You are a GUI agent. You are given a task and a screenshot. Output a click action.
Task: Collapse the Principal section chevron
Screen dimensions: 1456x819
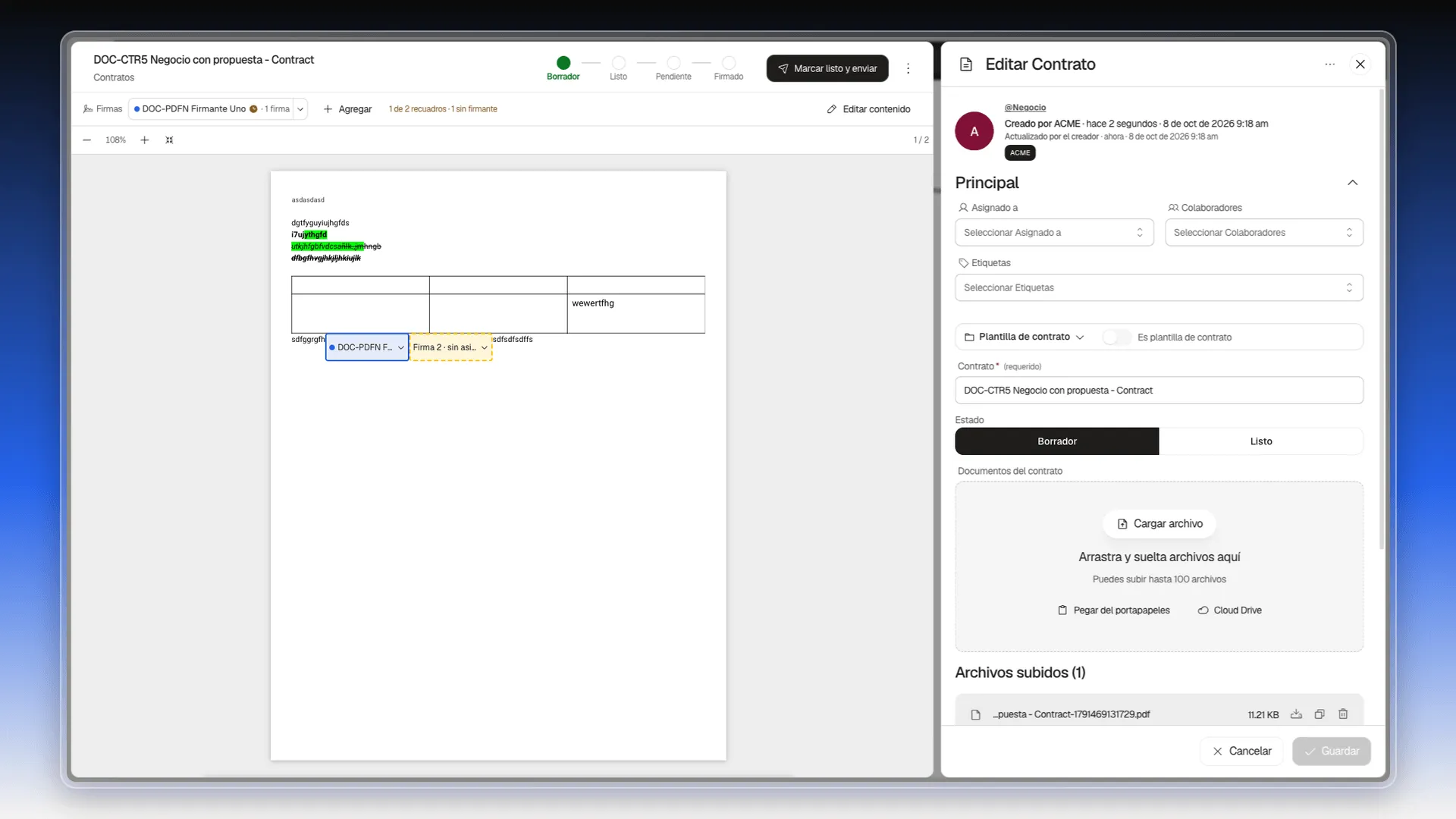pos(1352,183)
